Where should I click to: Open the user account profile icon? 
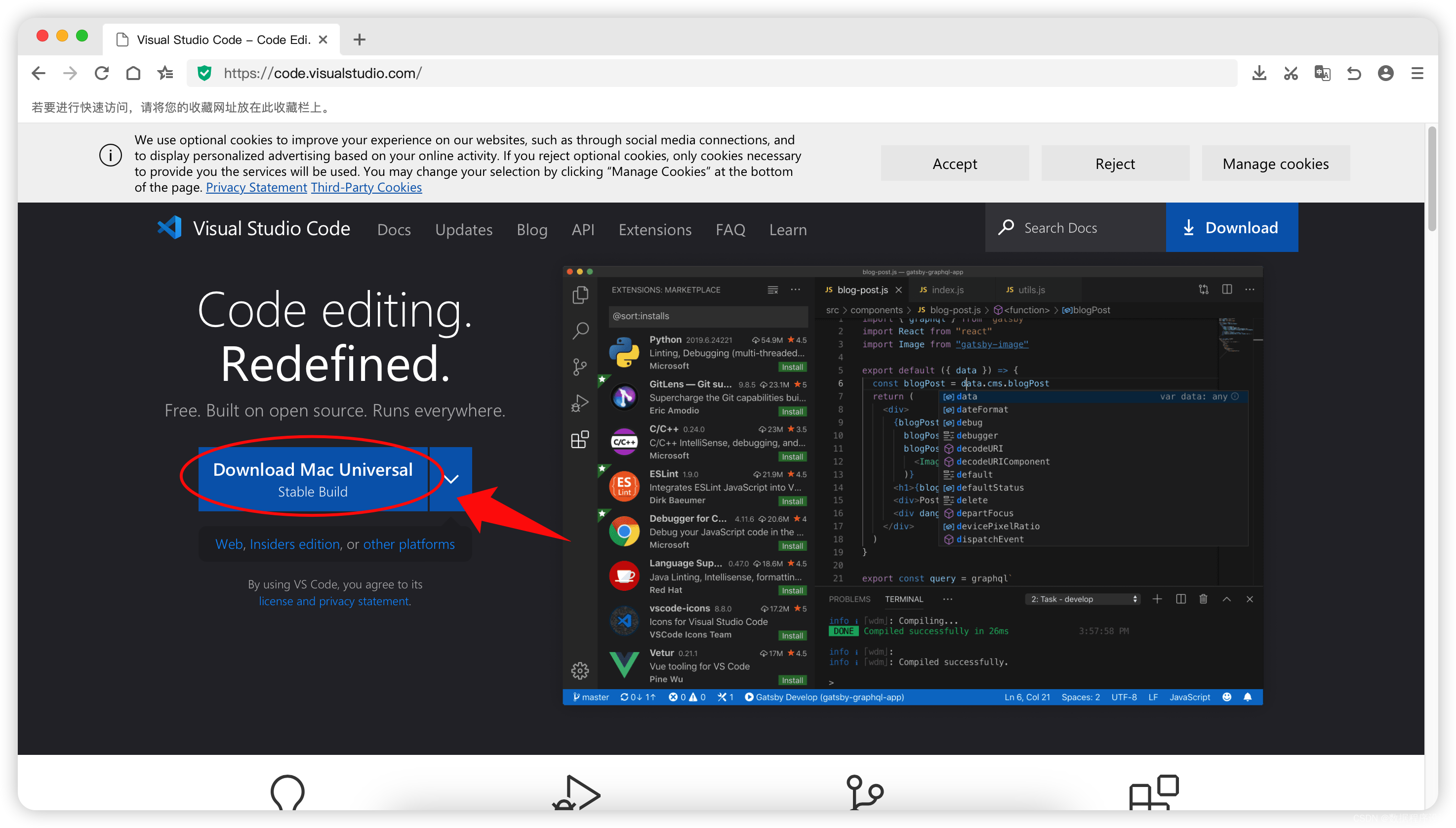pos(1385,73)
